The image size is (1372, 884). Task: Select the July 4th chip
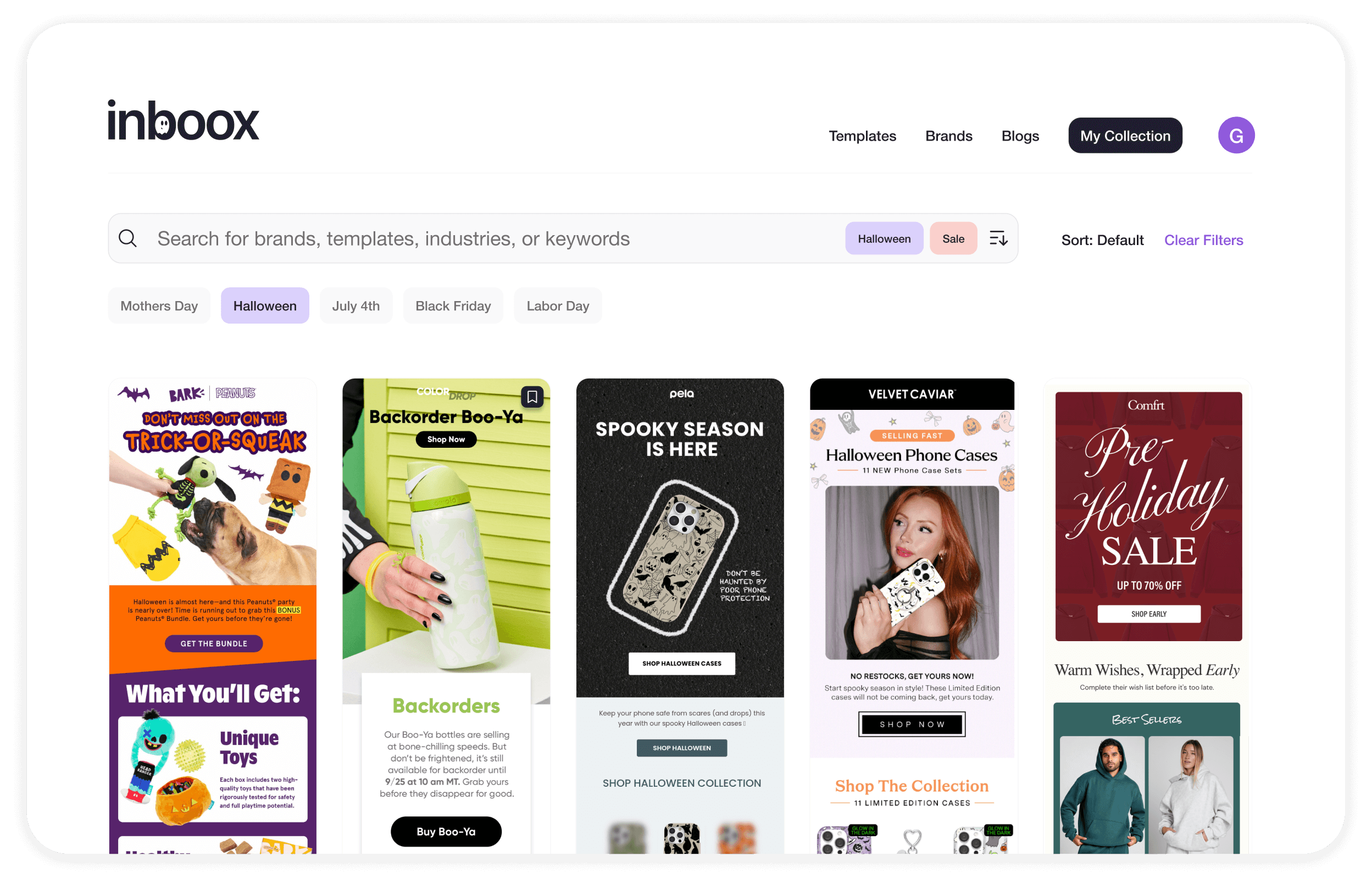[x=356, y=305]
